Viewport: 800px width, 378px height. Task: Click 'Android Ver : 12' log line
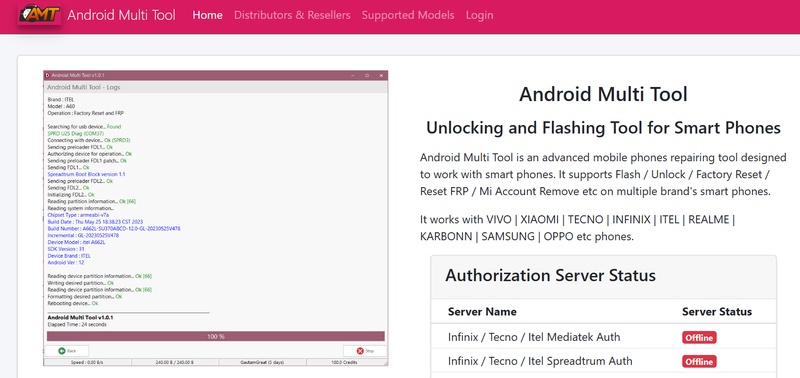pyautogui.click(x=66, y=262)
